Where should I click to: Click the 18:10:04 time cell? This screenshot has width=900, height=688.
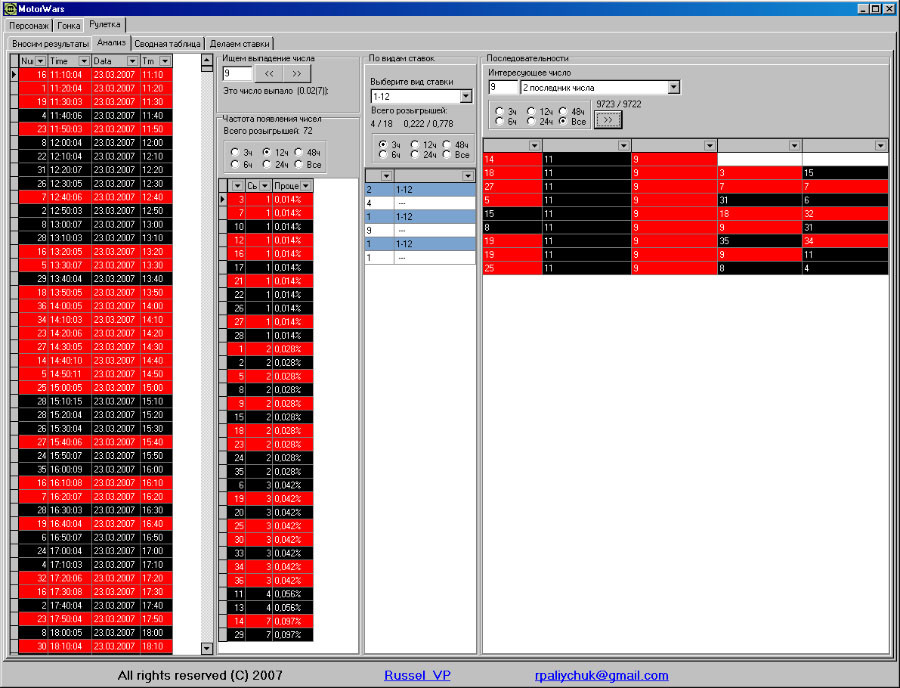(x=69, y=647)
